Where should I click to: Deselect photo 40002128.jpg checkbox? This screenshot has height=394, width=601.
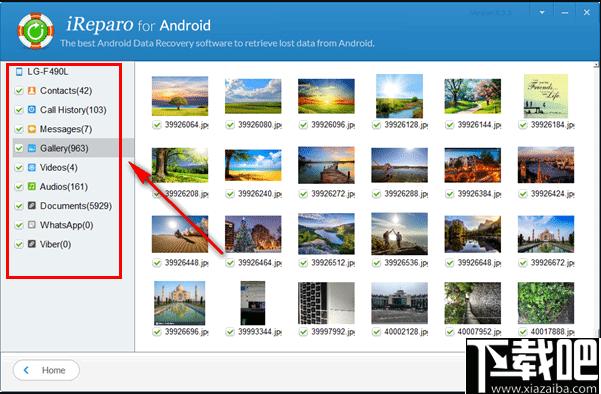[376, 332]
